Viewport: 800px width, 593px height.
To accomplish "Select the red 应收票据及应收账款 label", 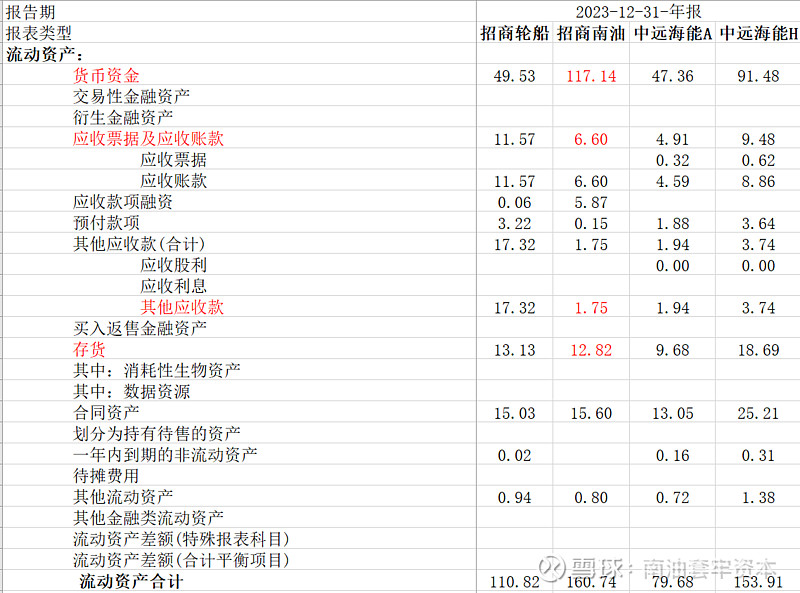I will [148, 138].
